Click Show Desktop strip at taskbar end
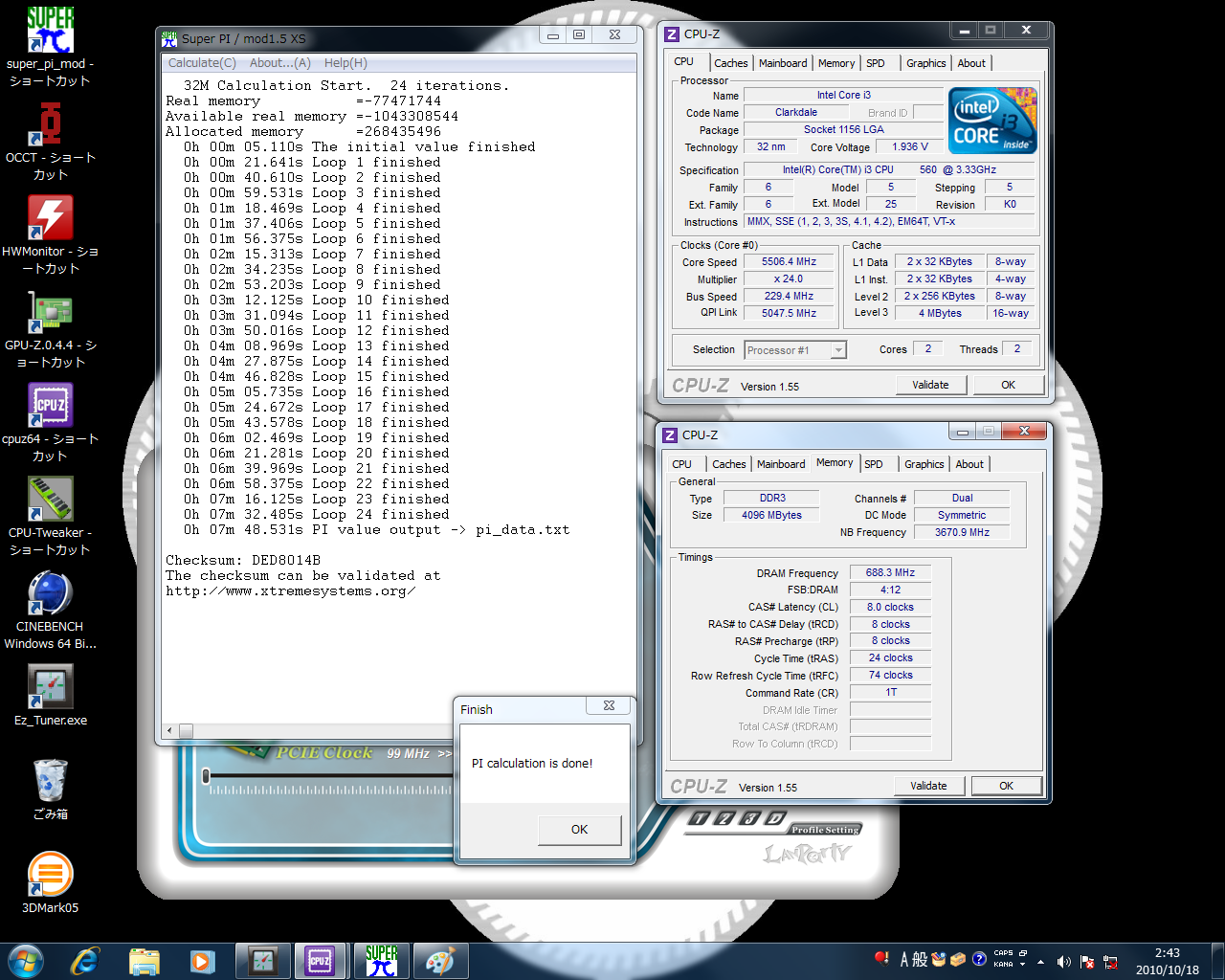 [1217, 961]
